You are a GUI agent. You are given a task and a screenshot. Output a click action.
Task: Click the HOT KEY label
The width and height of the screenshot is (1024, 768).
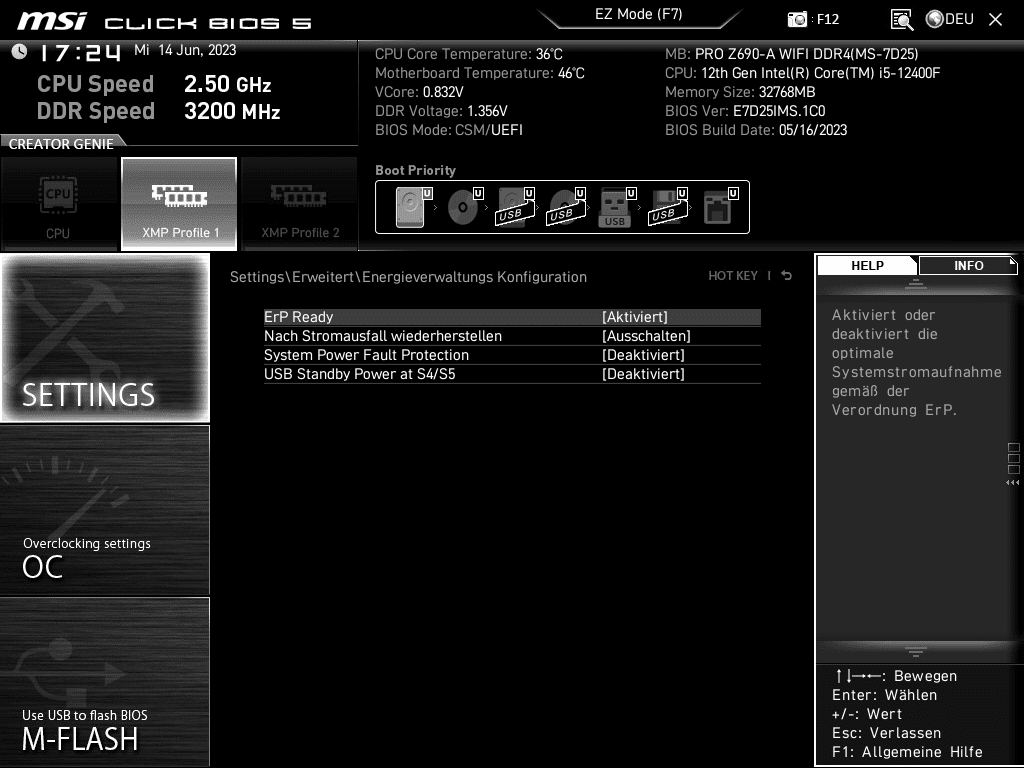[733, 276]
